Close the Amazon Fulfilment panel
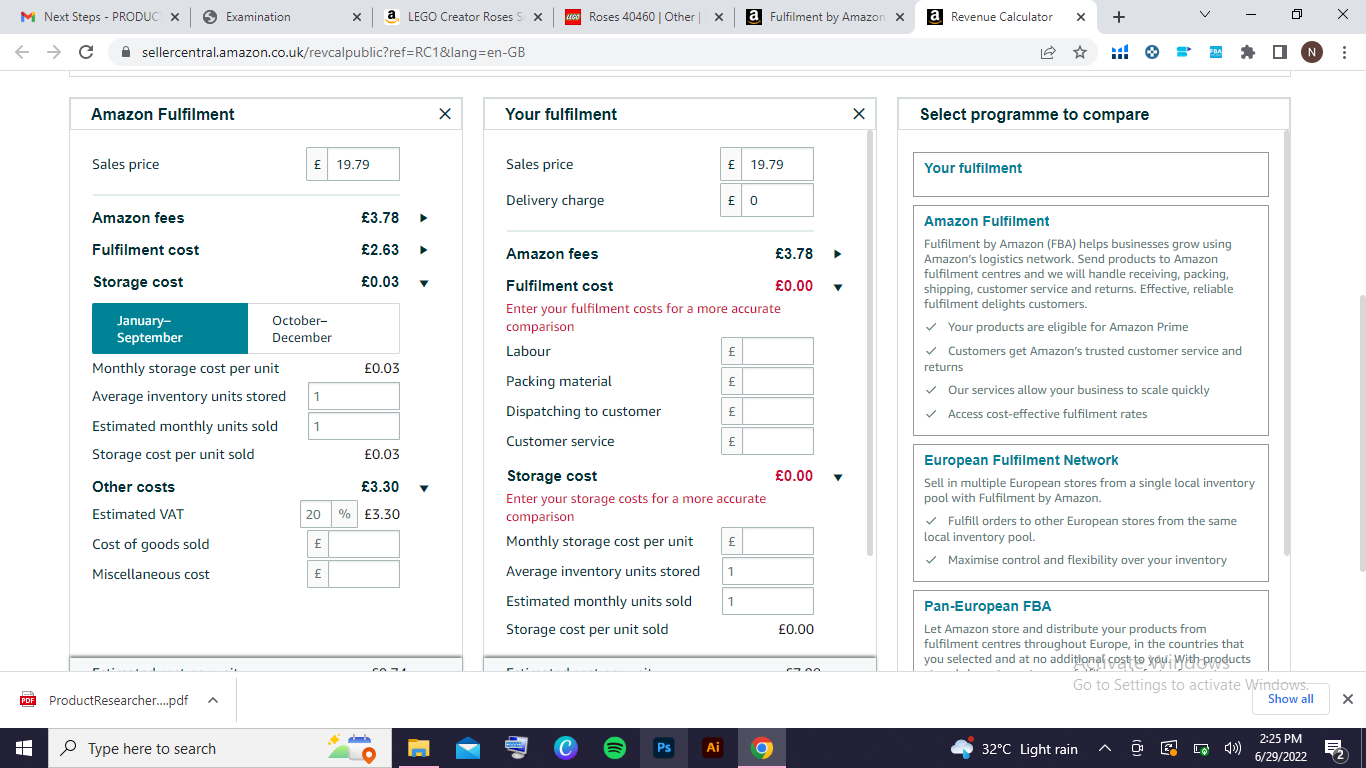This screenshot has height=768, width=1366. pos(445,114)
